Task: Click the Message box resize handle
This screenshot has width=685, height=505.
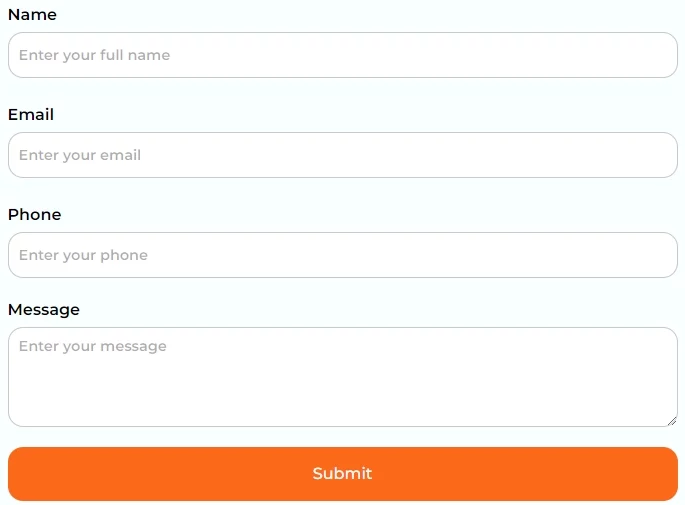Action: 672,421
